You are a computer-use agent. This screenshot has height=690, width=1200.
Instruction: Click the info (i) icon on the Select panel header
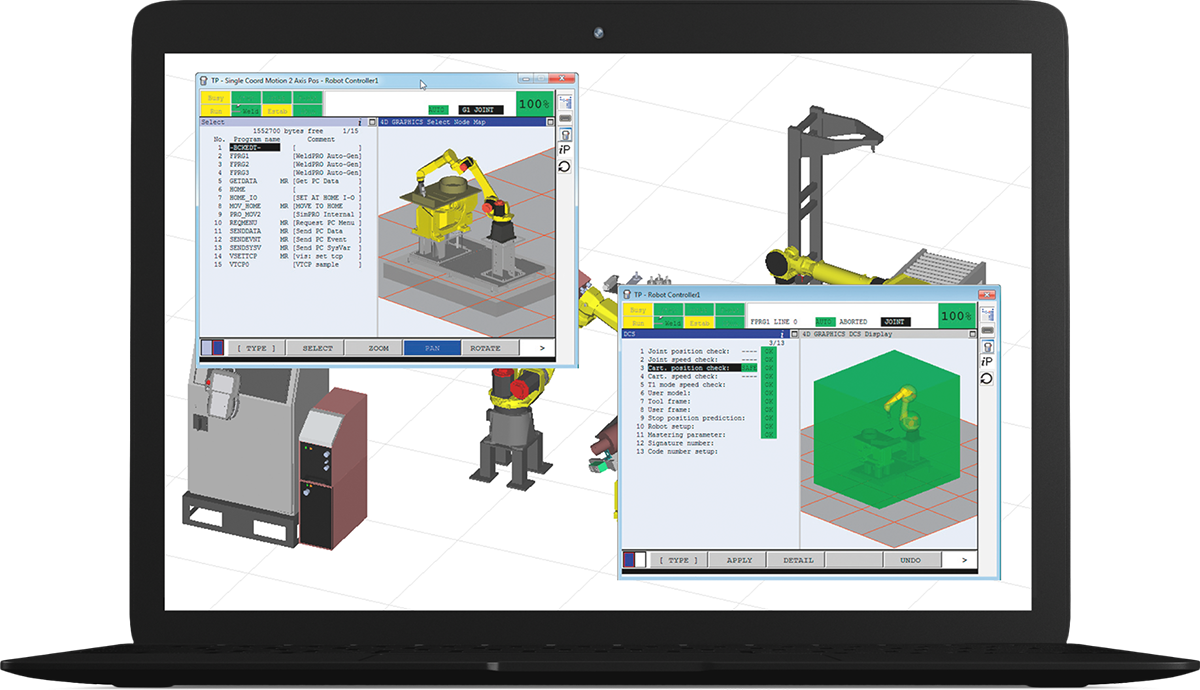click(360, 121)
